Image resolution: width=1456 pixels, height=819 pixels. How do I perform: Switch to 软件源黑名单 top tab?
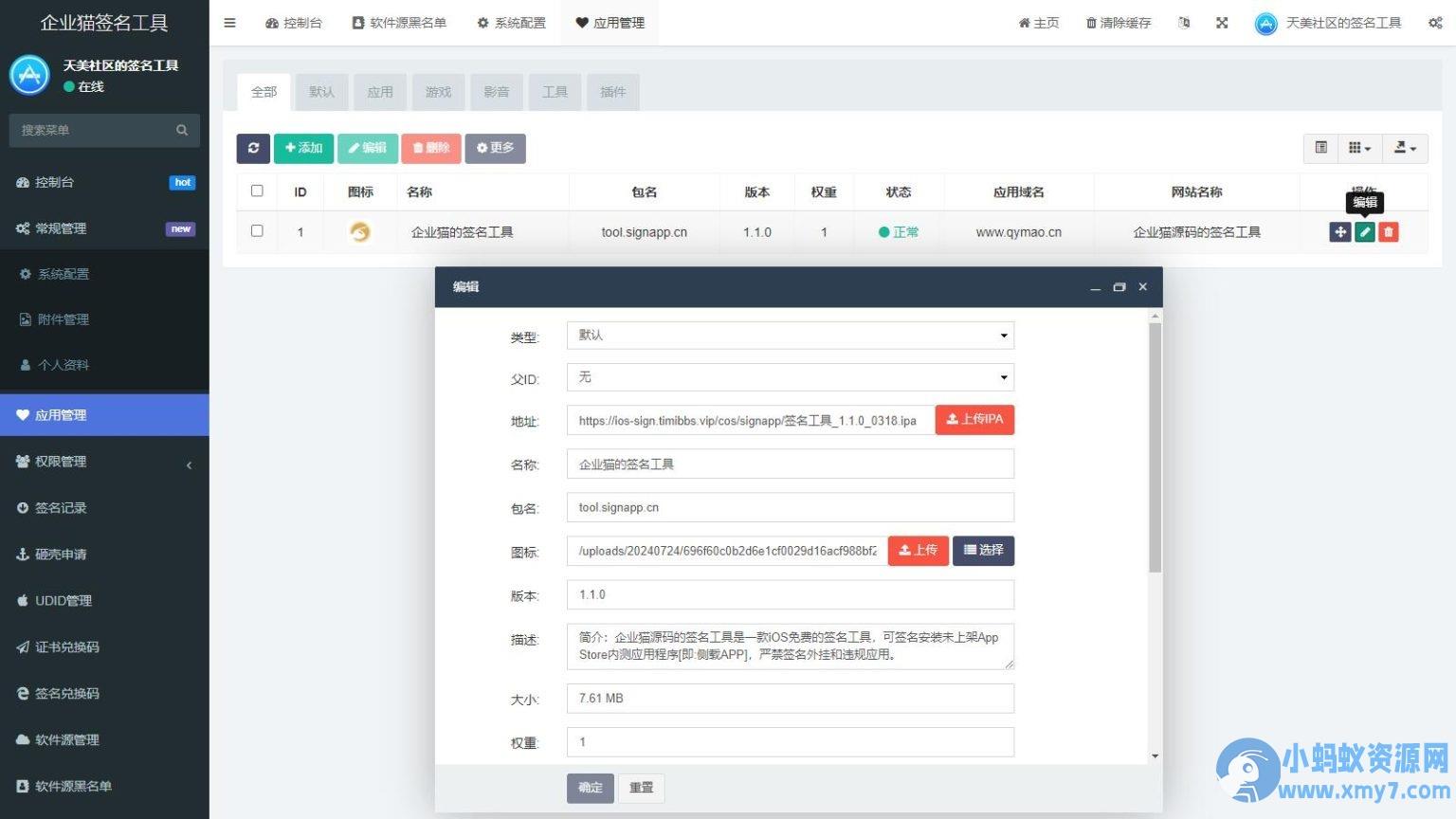click(399, 23)
